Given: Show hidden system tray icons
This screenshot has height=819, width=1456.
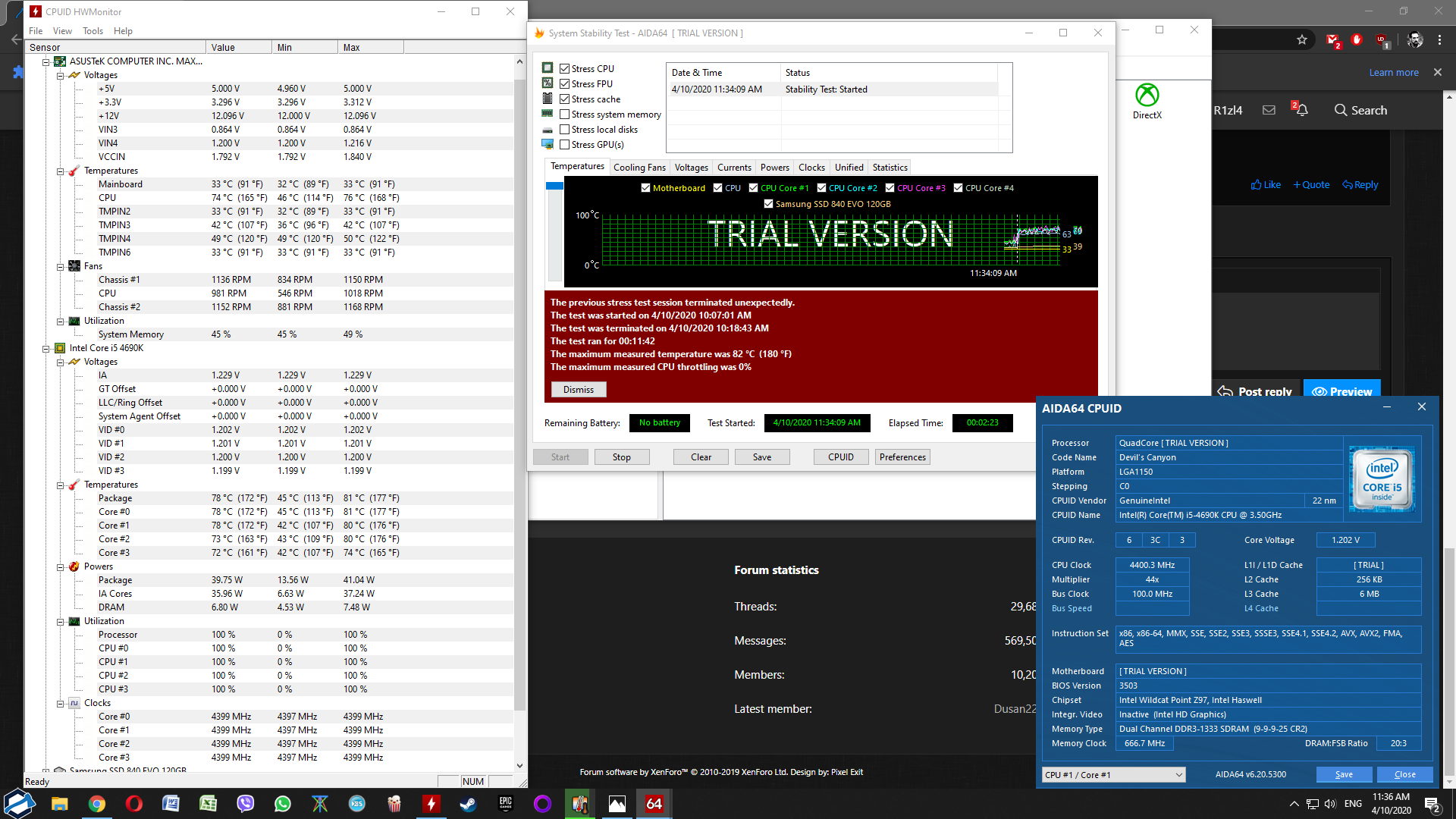Looking at the screenshot, I should pyautogui.click(x=1294, y=804).
